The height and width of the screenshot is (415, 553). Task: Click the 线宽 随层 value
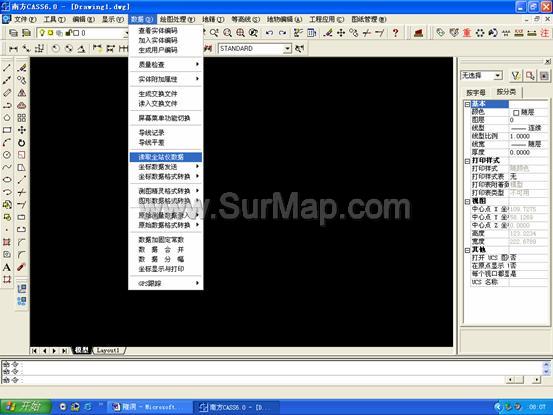click(528, 144)
